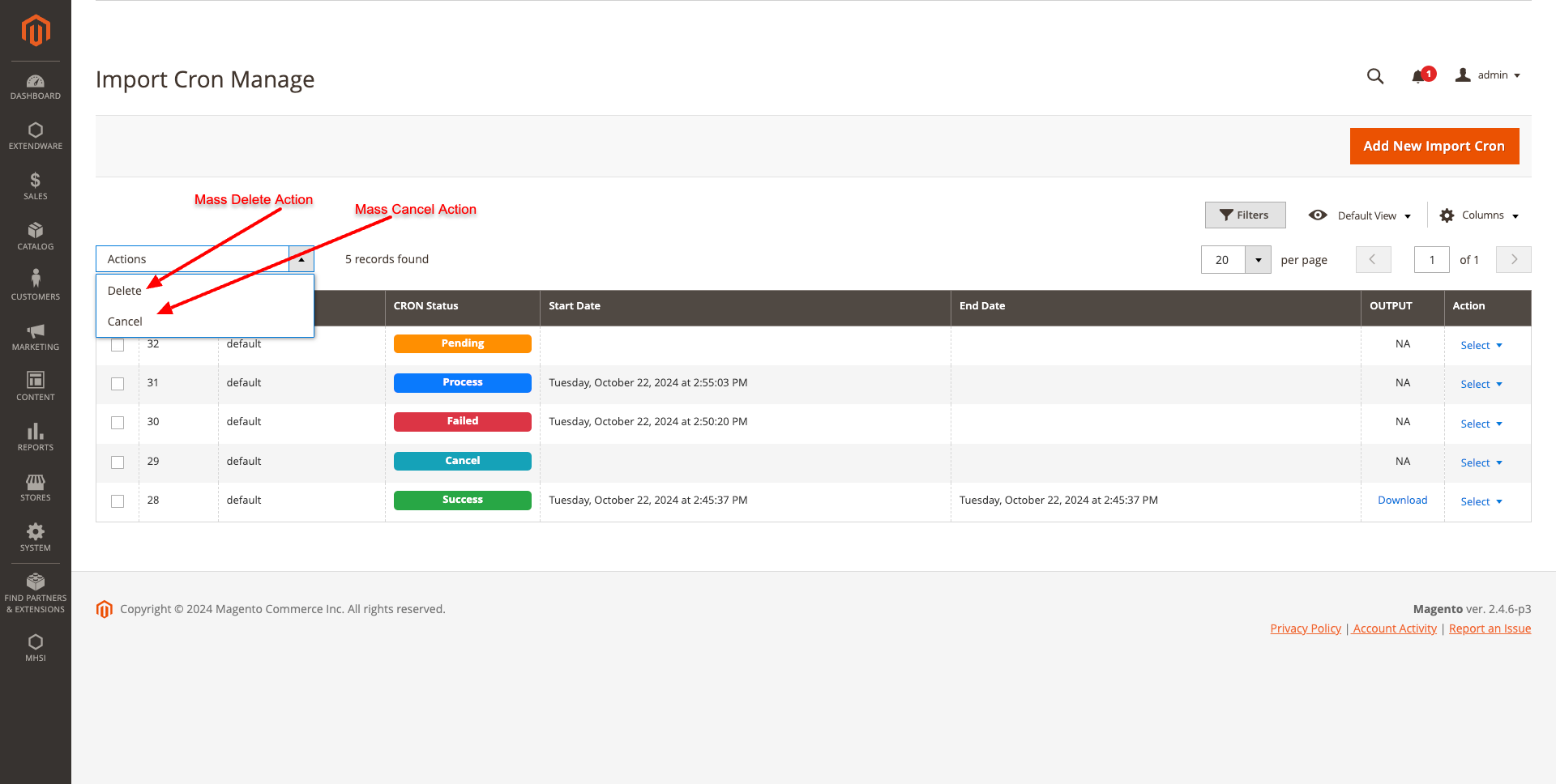
Task: Open the Reports sidebar menu
Action: [36, 437]
